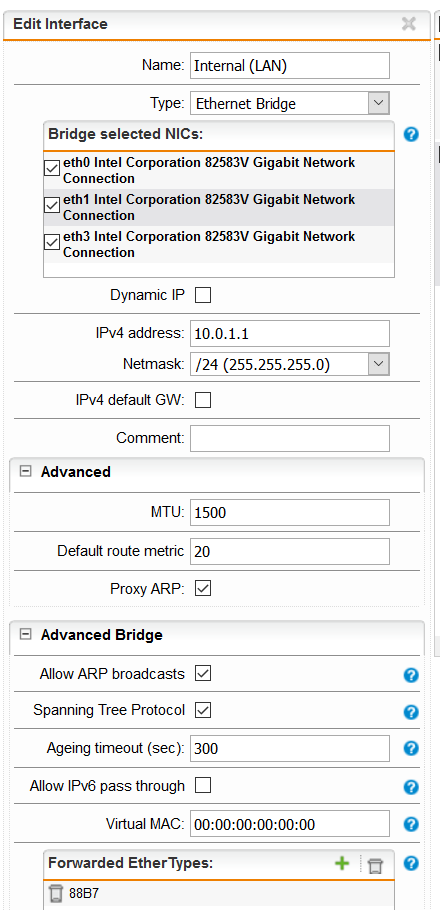Screen dimensions: 440x910
Task: Add a new Forwarded EtherType with plus icon
Action: point(342,864)
